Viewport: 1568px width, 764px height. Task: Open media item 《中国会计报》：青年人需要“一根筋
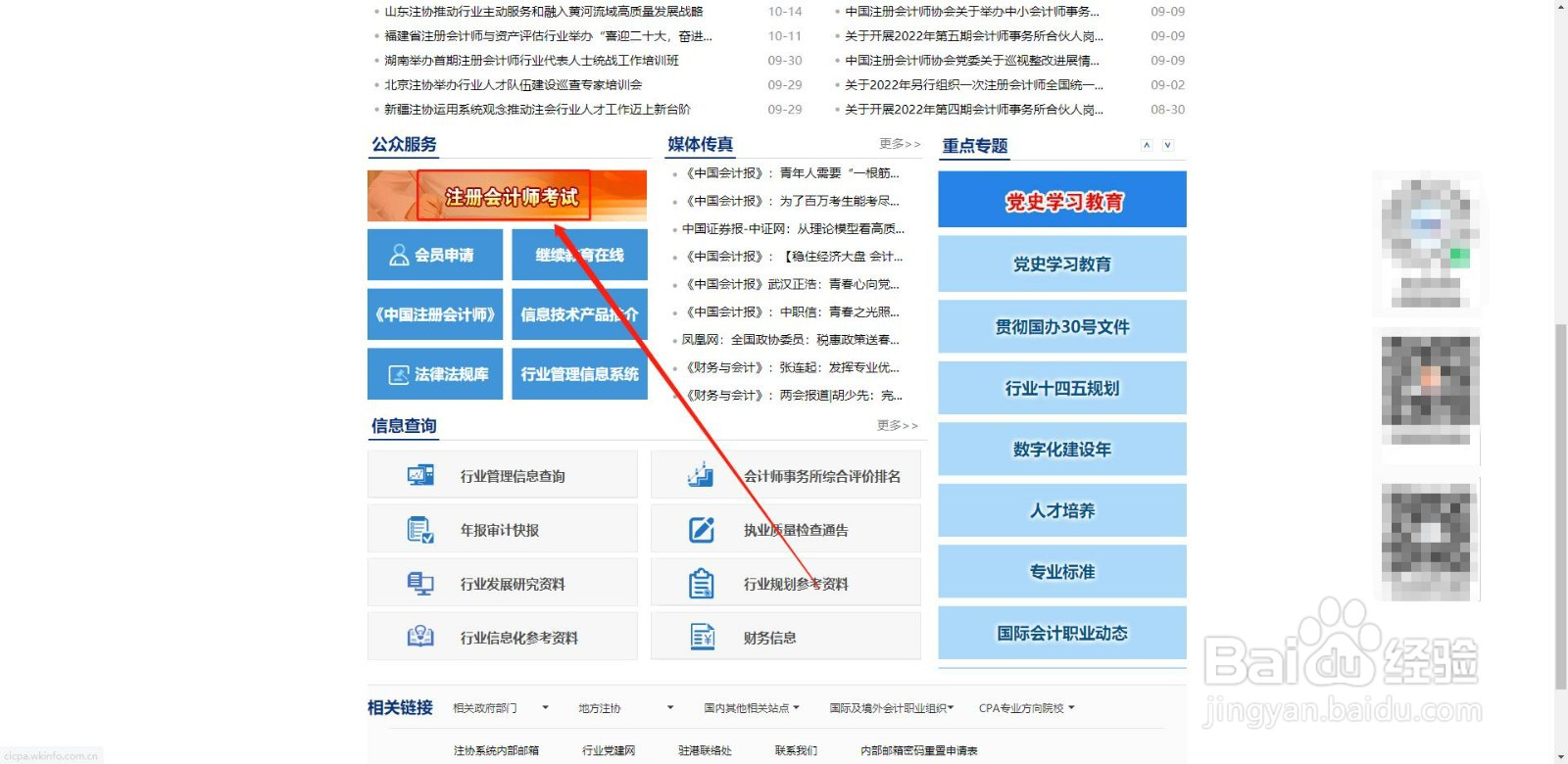point(791,173)
